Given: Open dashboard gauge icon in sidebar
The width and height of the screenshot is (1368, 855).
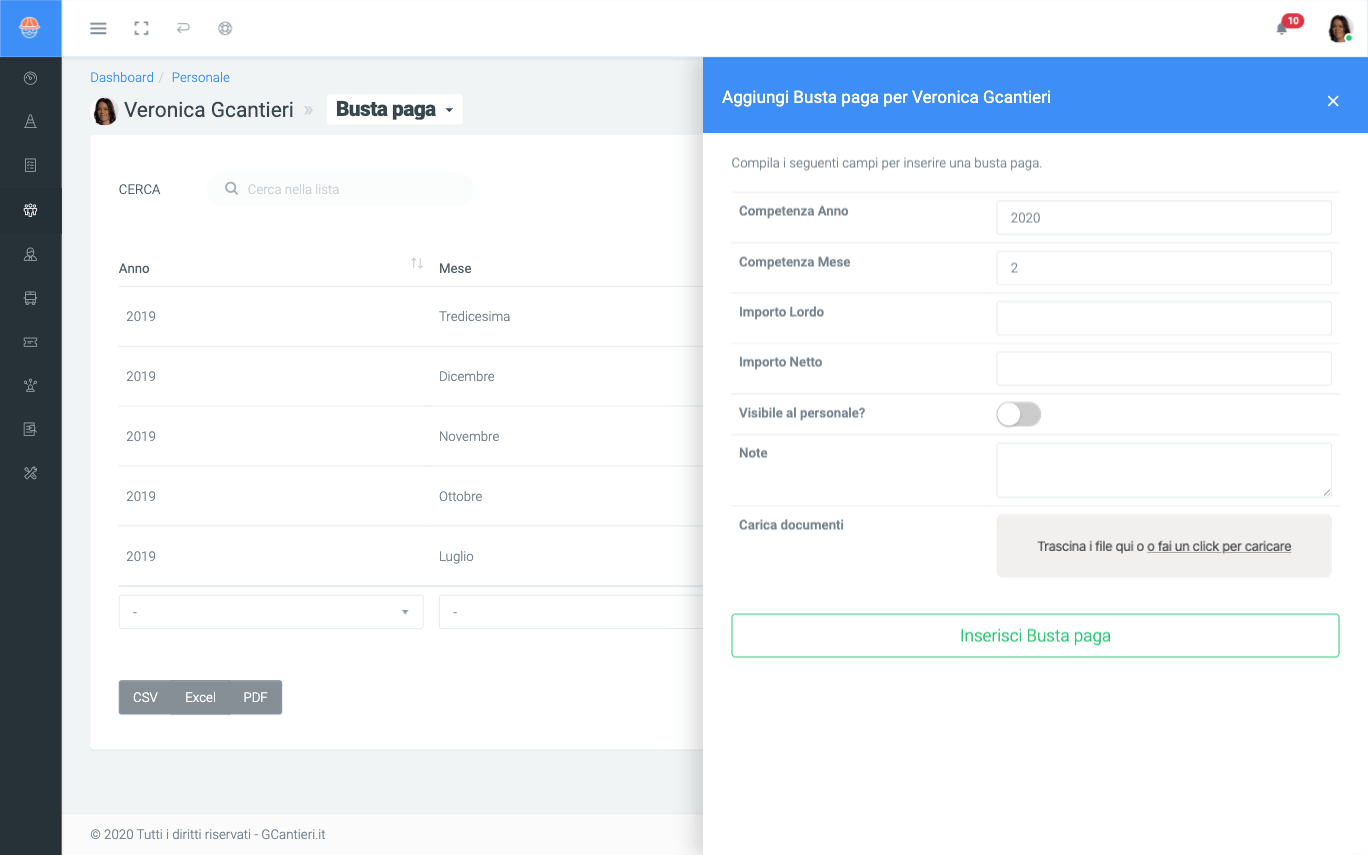Looking at the screenshot, I should tap(30, 77).
